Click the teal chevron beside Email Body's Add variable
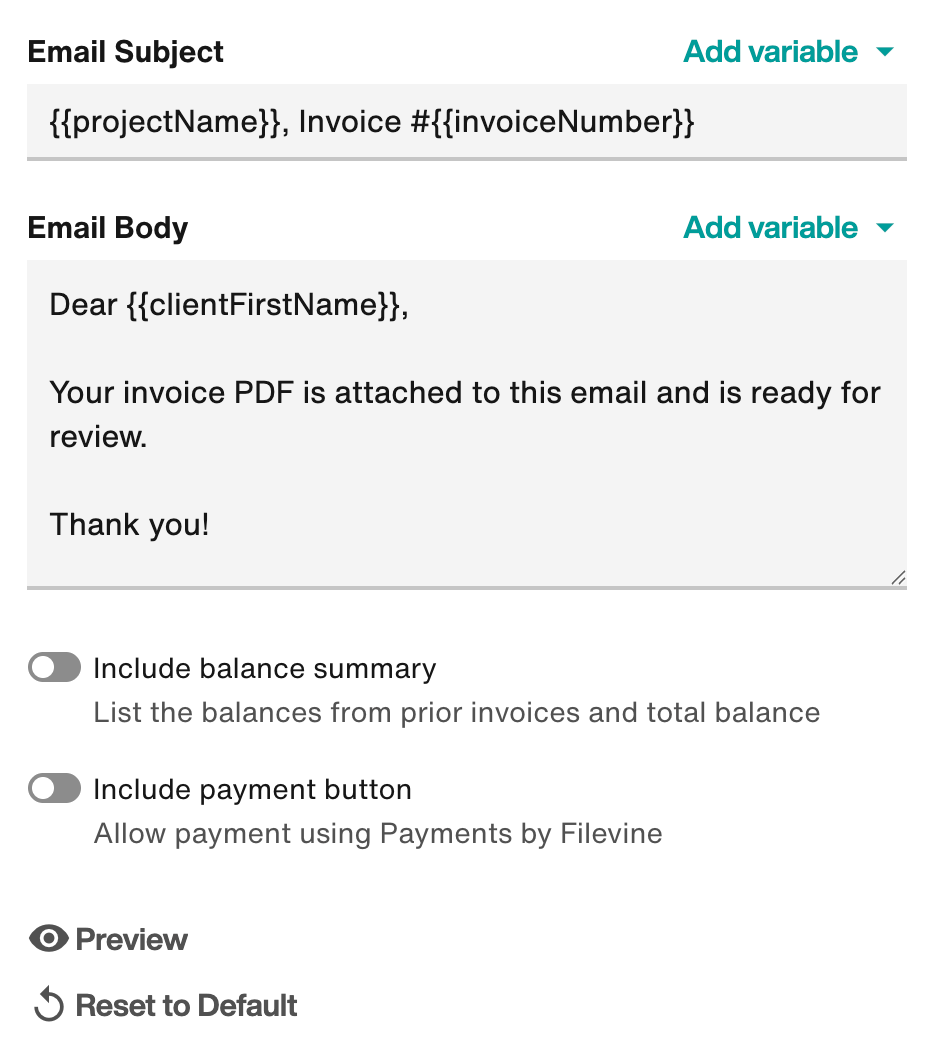The width and height of the screenshot is (936, 1045). tap(886, 228)
